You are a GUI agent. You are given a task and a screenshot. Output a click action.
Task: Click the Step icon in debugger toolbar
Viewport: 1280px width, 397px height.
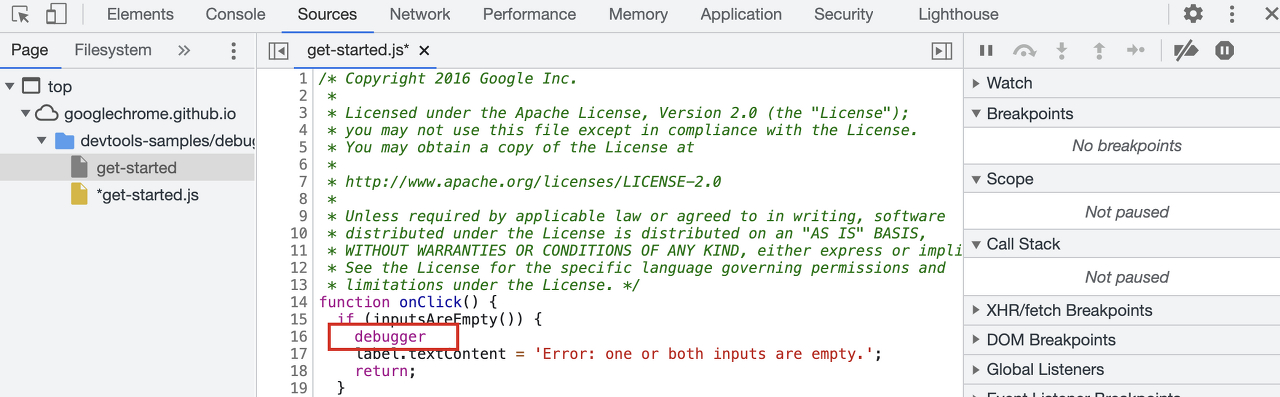click(1136, 51)
